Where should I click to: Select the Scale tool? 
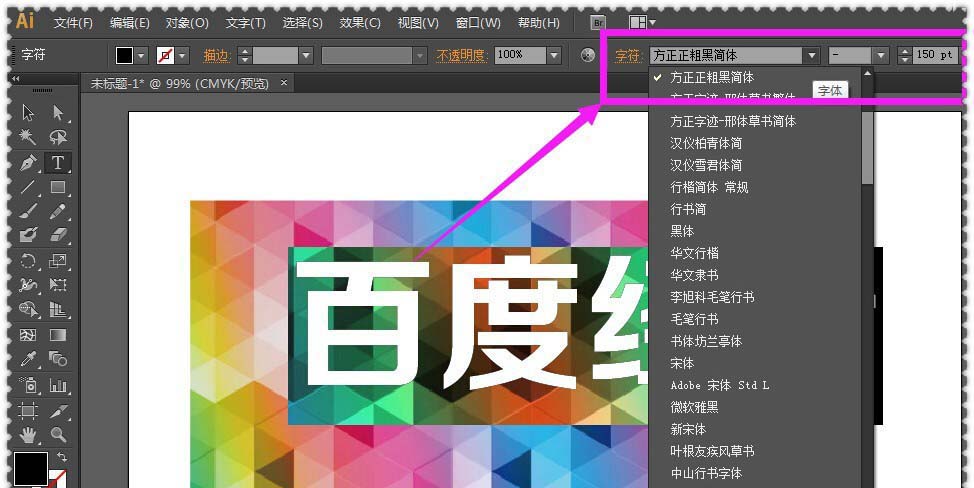click(58, 261)
